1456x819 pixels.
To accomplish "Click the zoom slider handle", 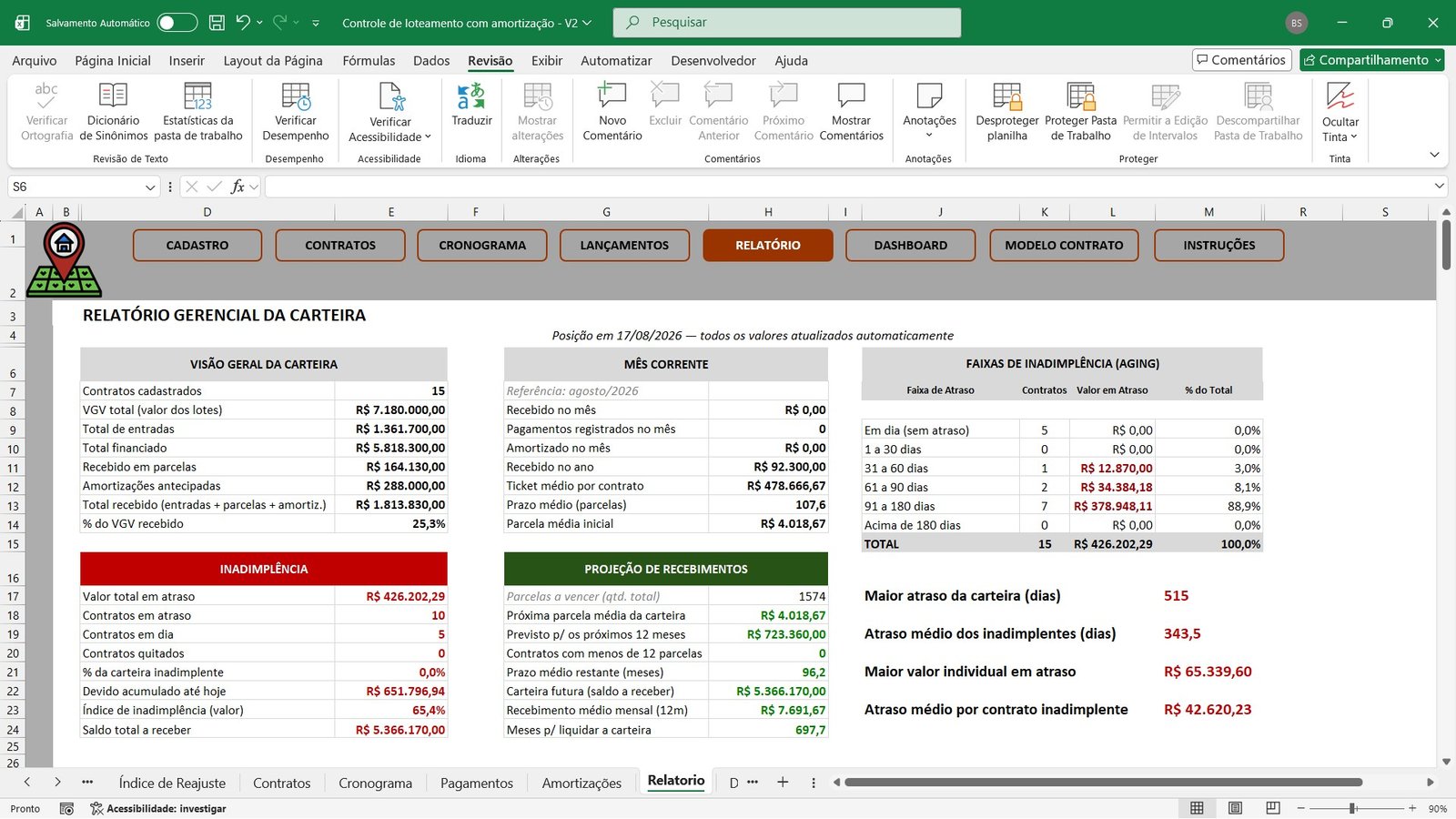I will point(1353,808).
